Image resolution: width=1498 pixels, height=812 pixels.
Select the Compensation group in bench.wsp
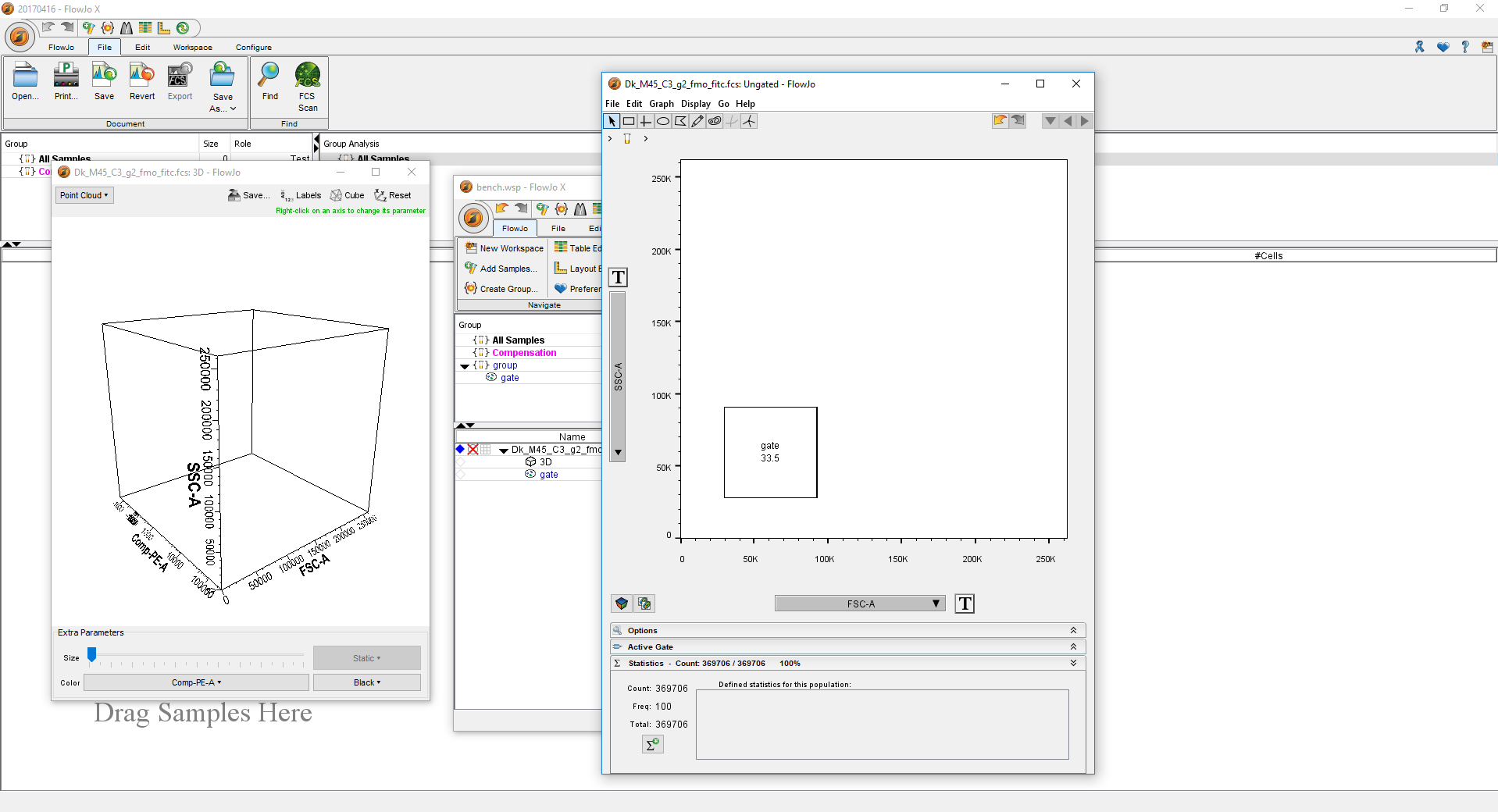[524, 353]
